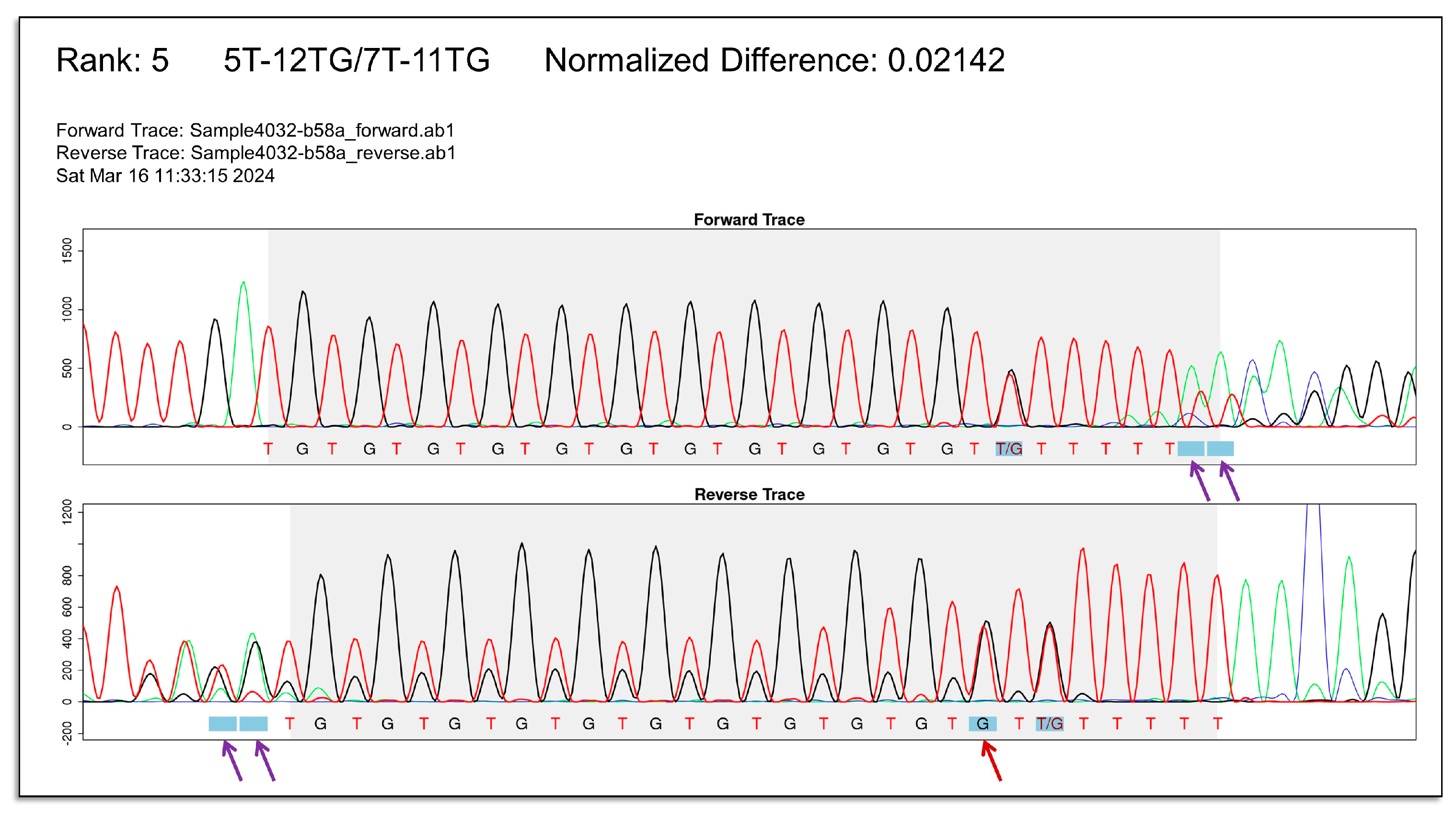
Task: Click the date line Sat Mar 16
Action: (165, 176)
